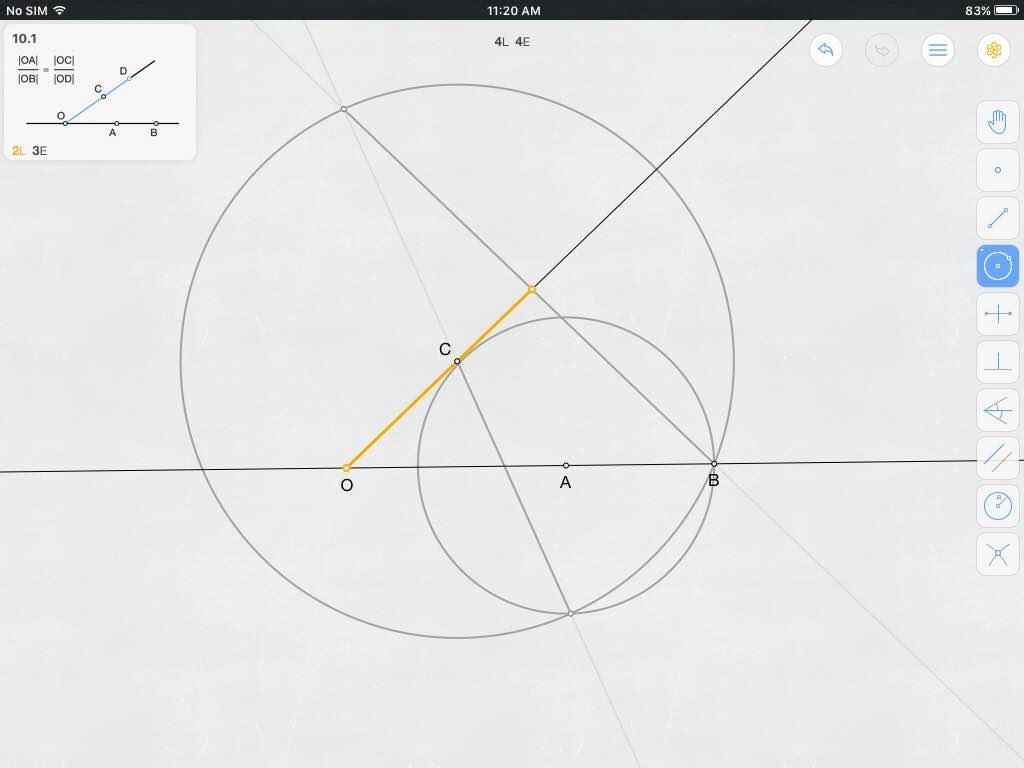Choose the Perpendicular line tool

click(x=997, y=362)
